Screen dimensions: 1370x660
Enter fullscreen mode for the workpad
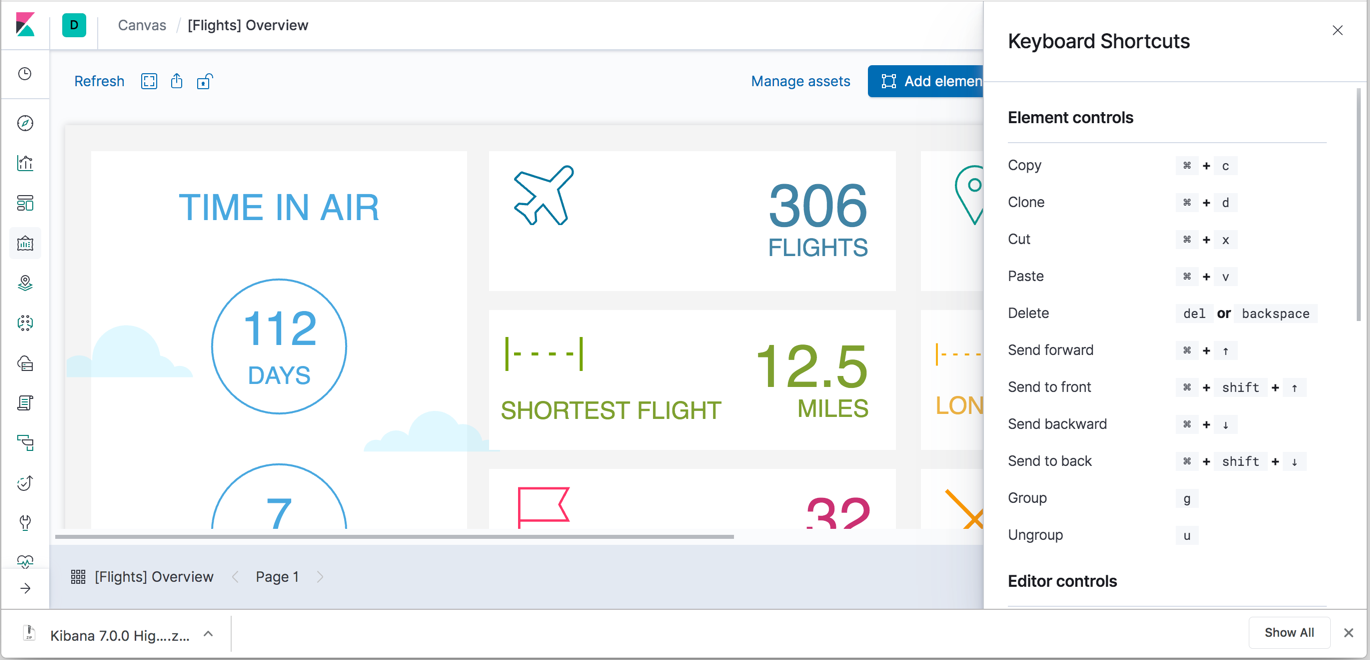[149, 81]
